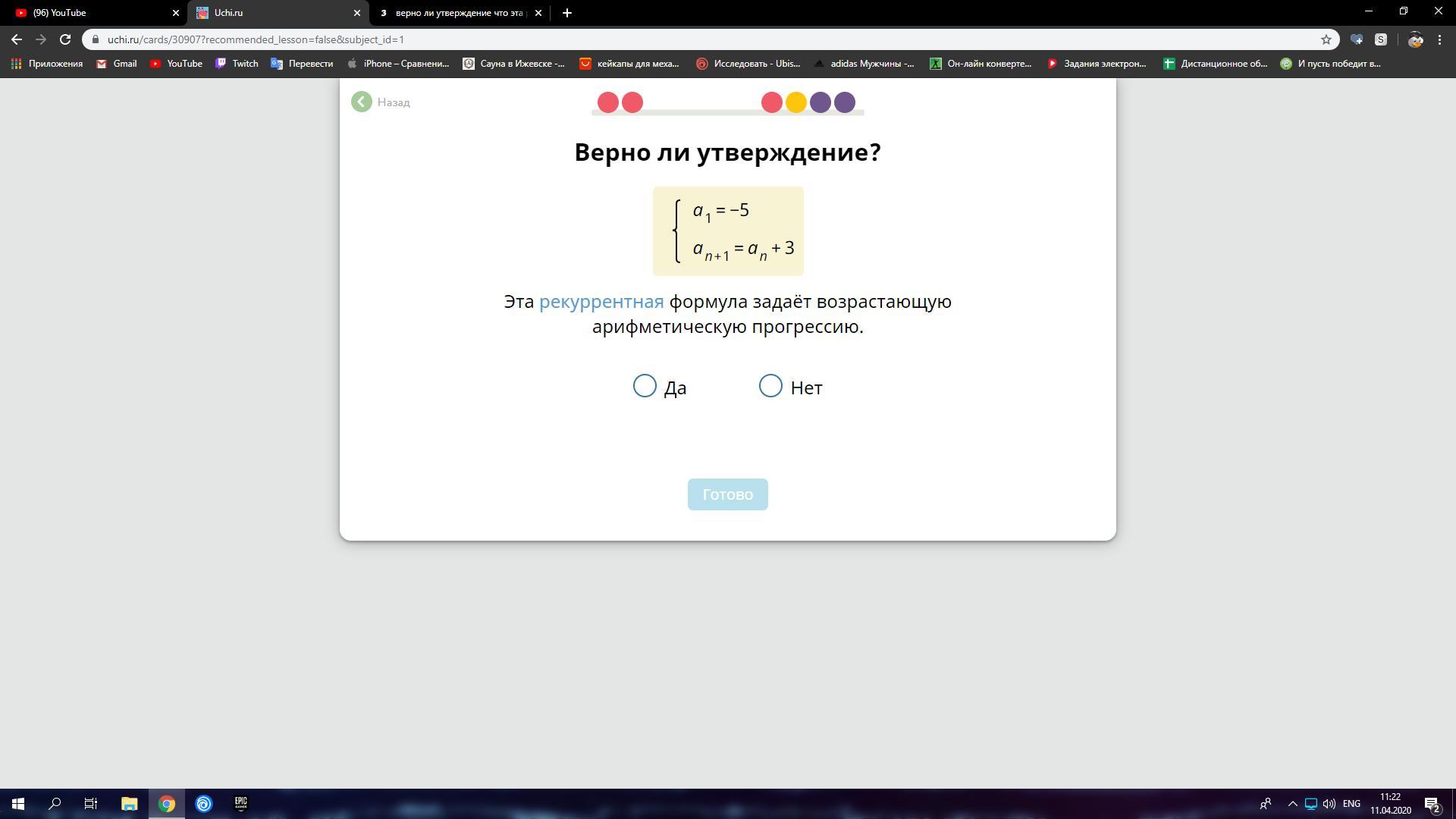
Task: Click the Готово confirm button
Action: click(x=727, y=494)
